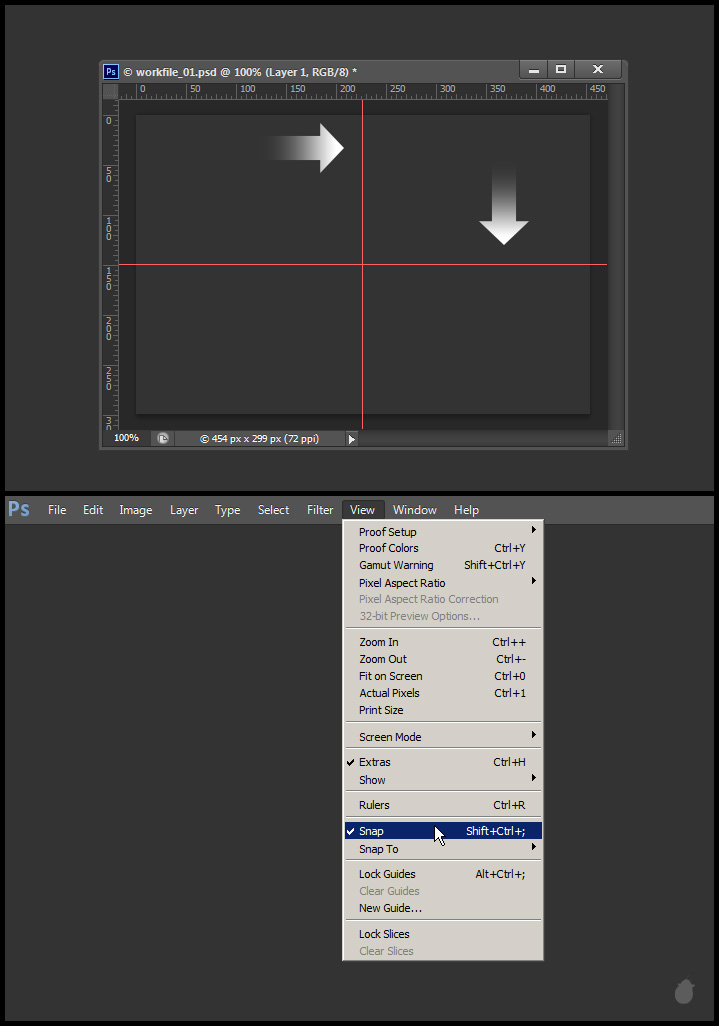
Task: Toggle Rulers in the View menu
Action: (375, 805)
